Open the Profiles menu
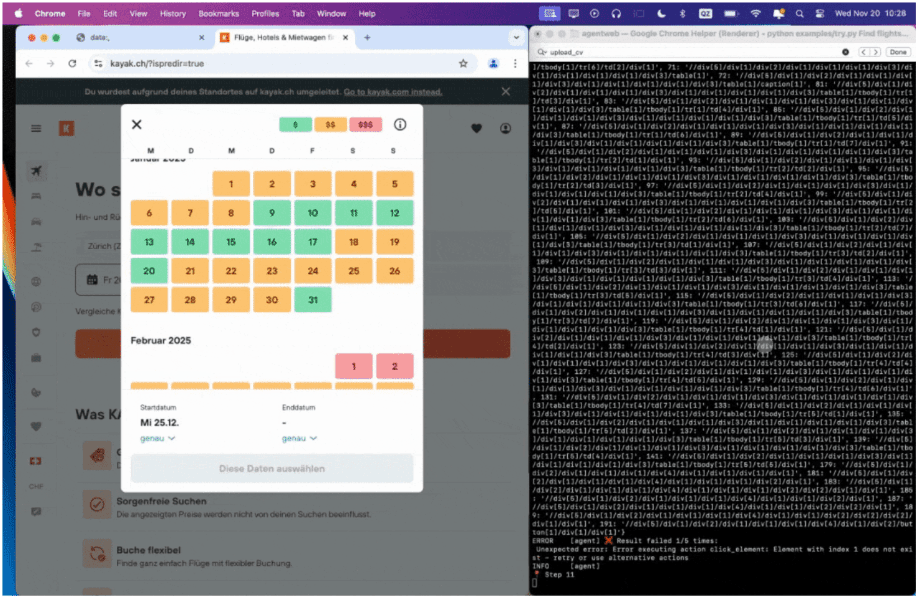This screenshot has height=600, width=917. 266,13
